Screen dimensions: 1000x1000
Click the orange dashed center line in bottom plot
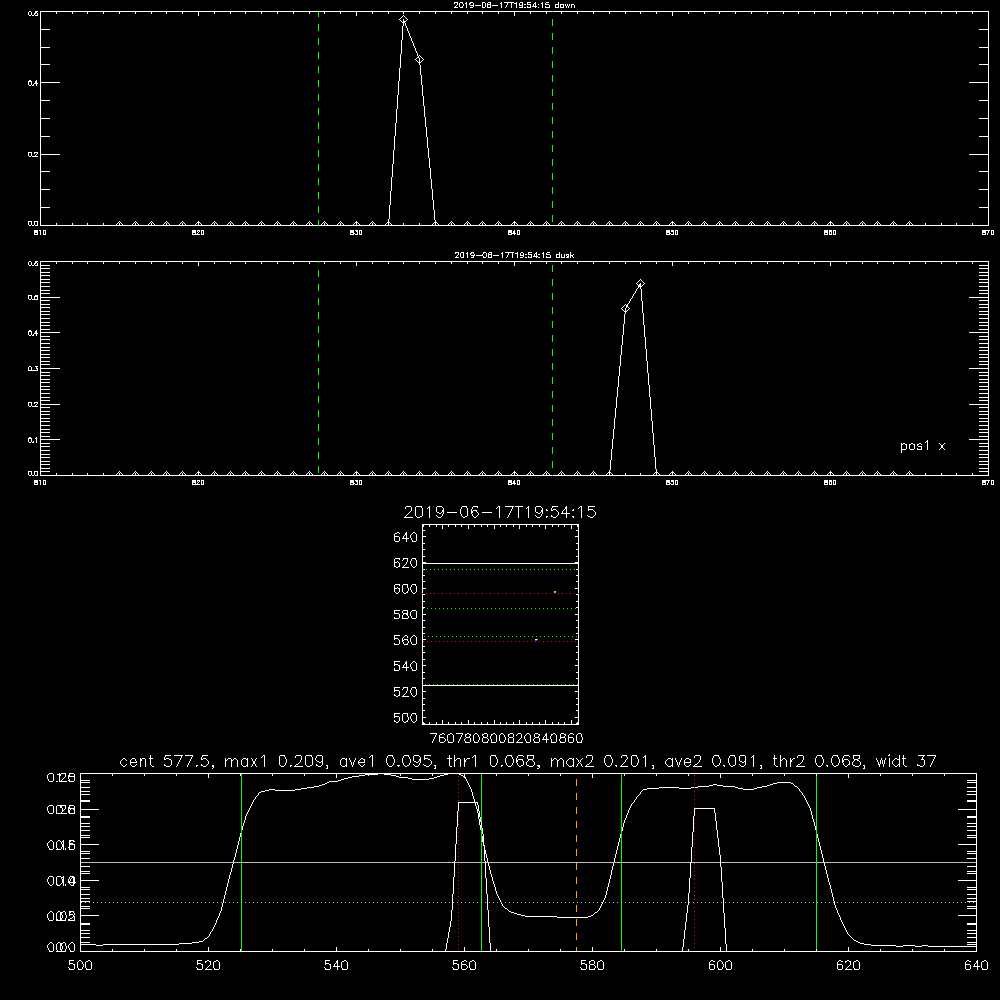click(x=577, y=862)
